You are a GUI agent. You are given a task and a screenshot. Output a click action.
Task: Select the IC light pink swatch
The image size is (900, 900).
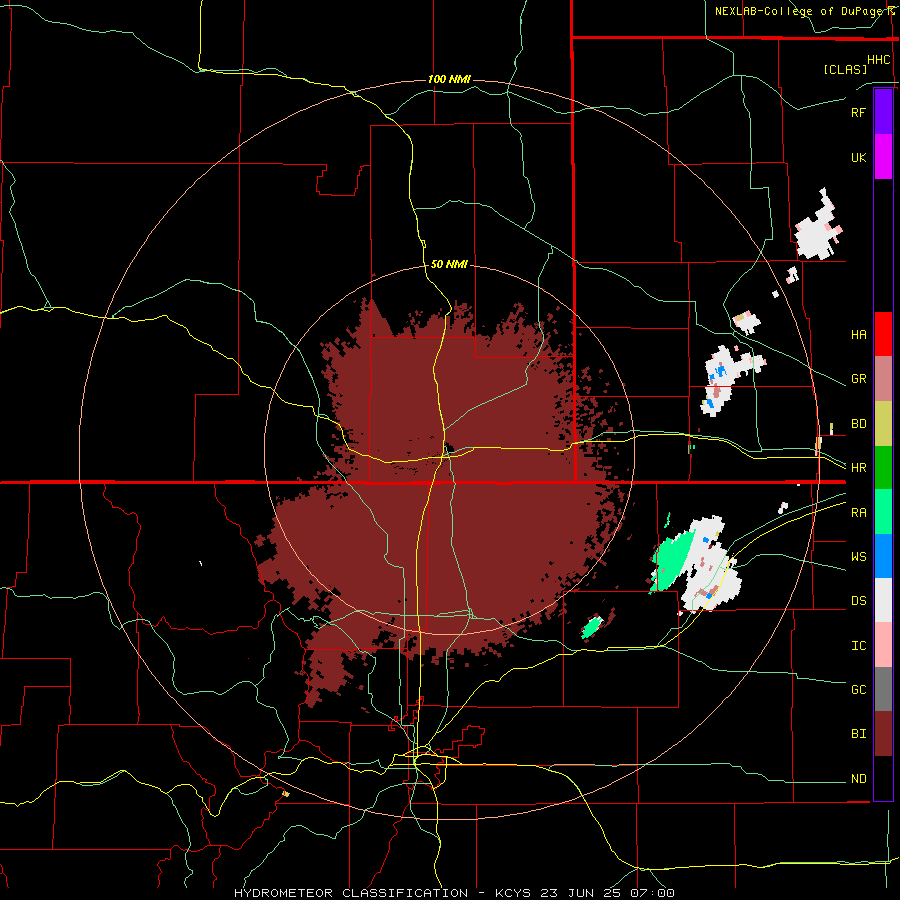(883, 645)
